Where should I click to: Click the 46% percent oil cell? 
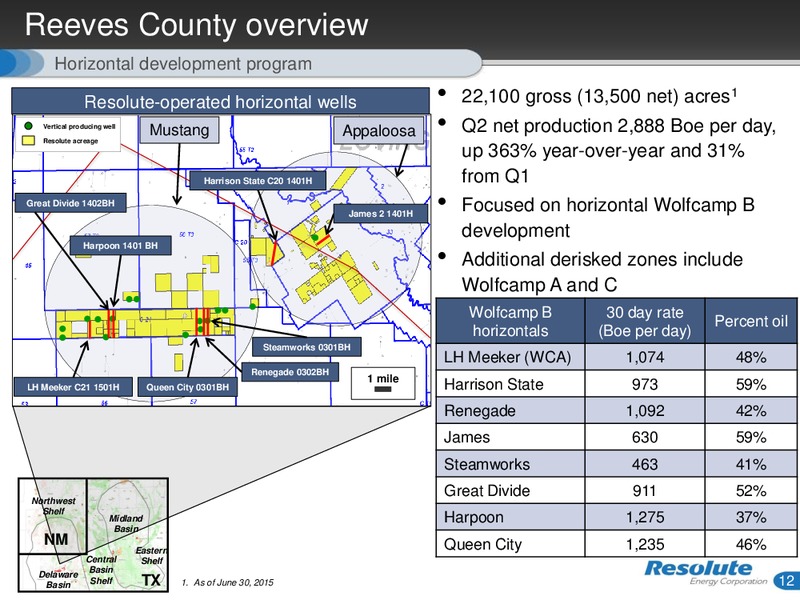[751, 544]
